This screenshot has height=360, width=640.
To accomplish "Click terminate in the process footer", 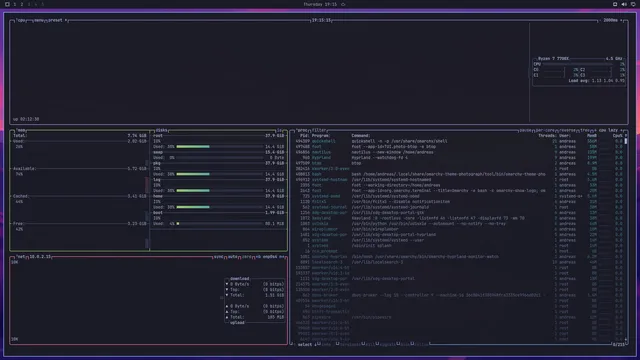I will 350,345.
